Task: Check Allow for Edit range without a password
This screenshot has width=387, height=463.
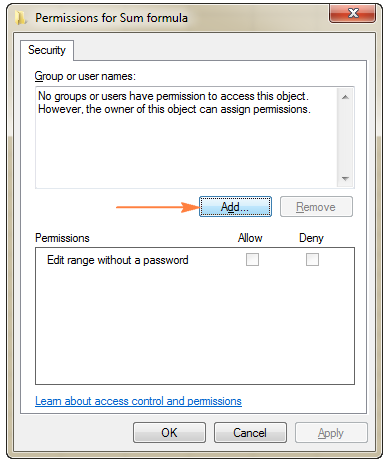Action: point(252,259)
